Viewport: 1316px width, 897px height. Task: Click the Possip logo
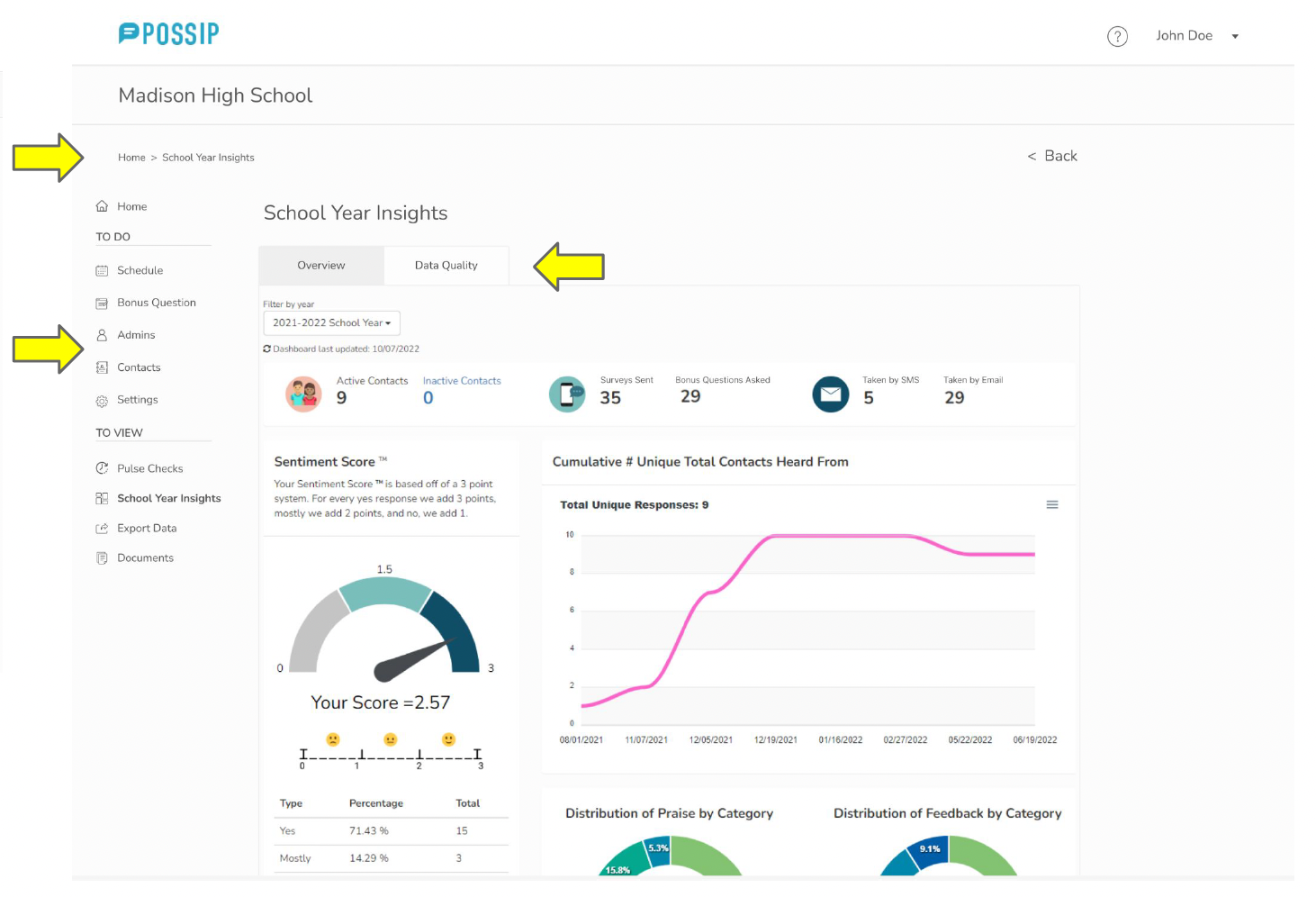[169, 34]
